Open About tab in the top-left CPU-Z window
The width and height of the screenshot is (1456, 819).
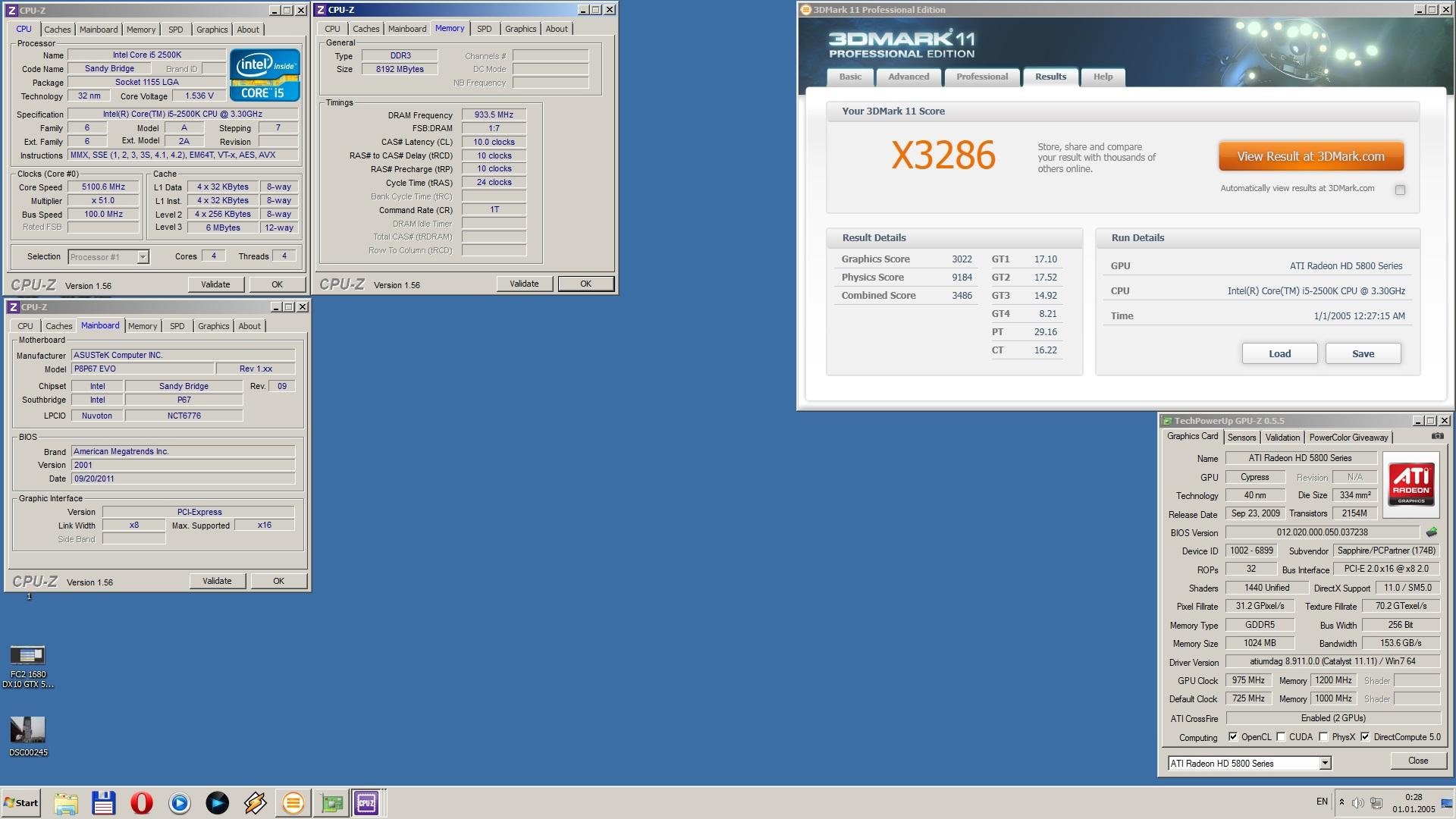coord(248,30)
